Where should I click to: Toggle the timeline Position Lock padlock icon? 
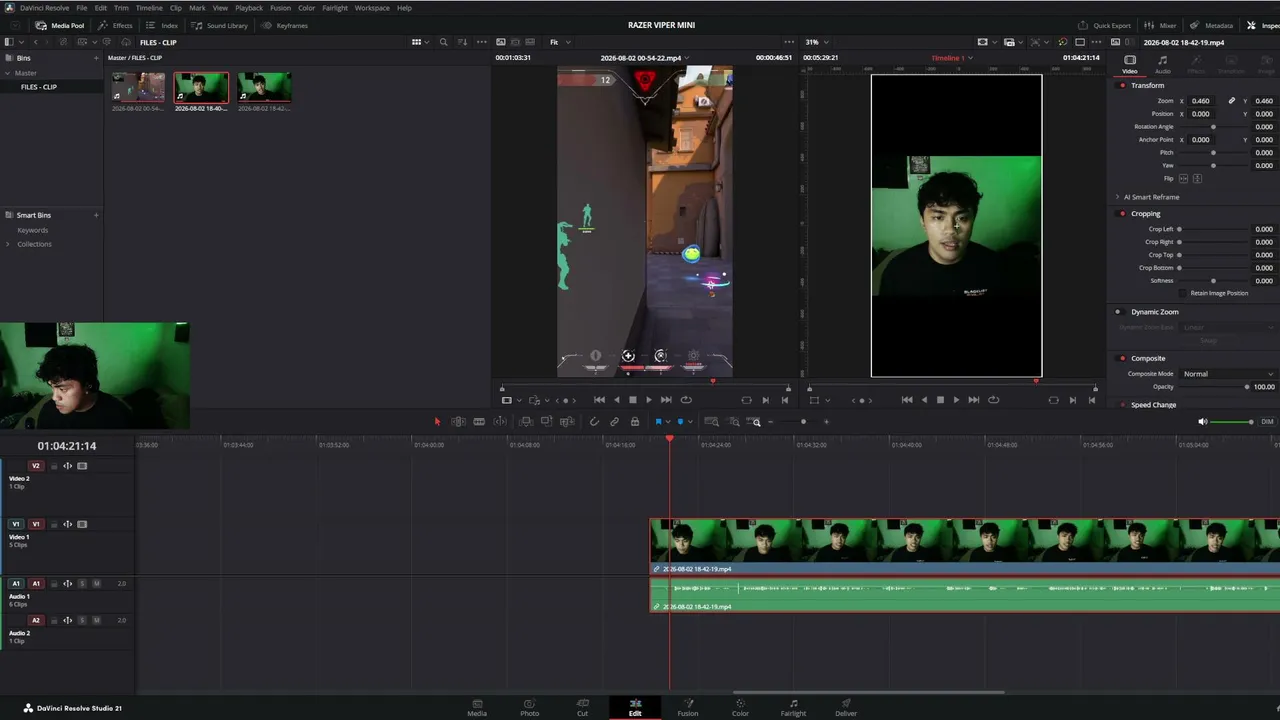pyautogui.click(x=635, y=422)
